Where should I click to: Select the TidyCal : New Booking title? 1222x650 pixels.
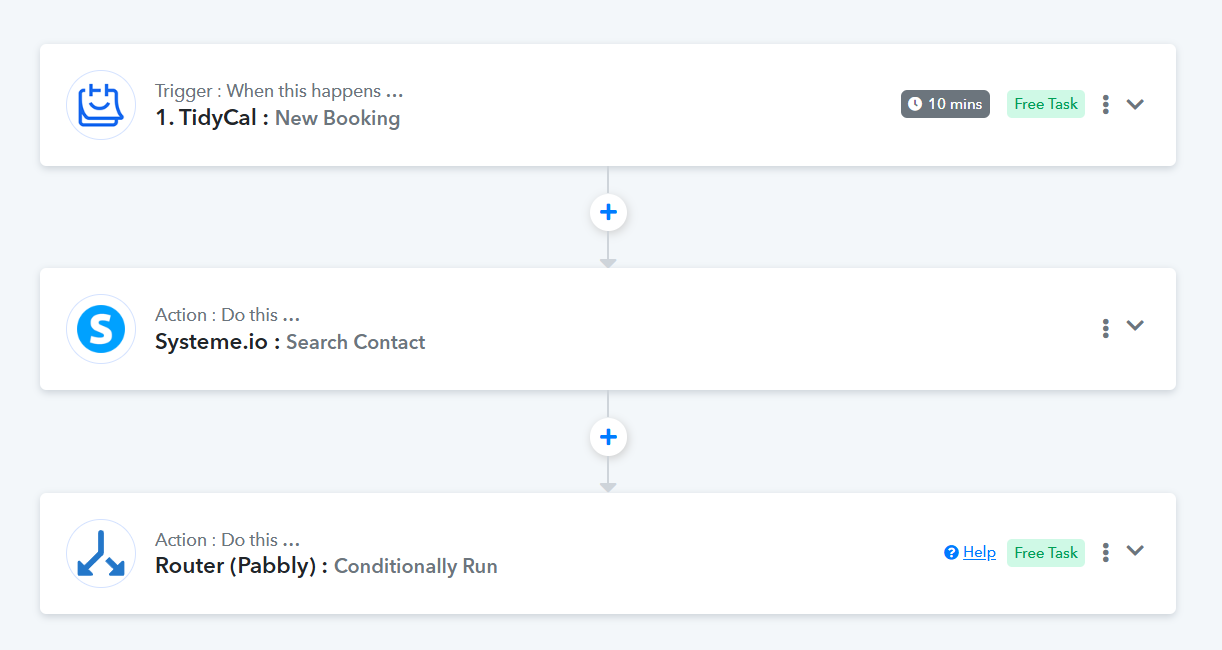pos(277,118)
